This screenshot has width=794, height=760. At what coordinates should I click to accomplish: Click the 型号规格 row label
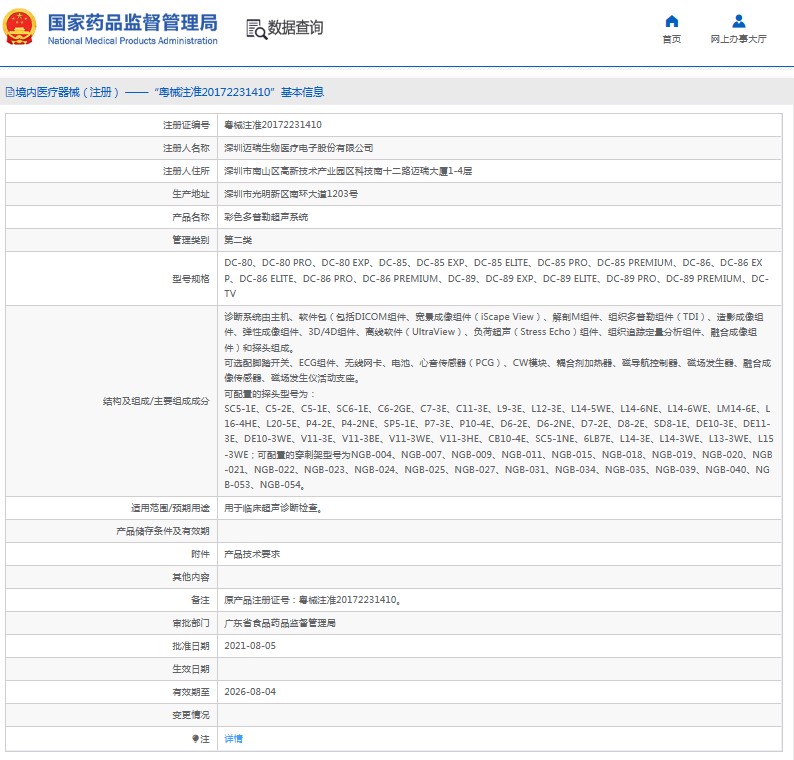(191, 278)
